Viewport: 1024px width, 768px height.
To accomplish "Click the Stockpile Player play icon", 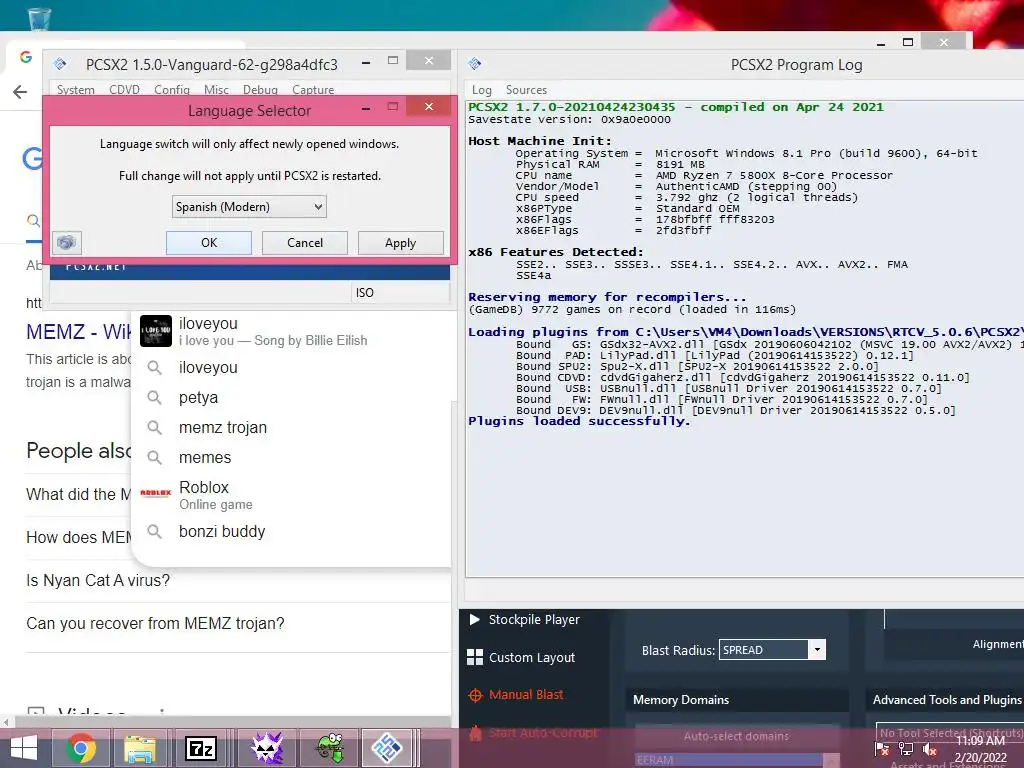I will pyautogui.click(x=475, y=620).
